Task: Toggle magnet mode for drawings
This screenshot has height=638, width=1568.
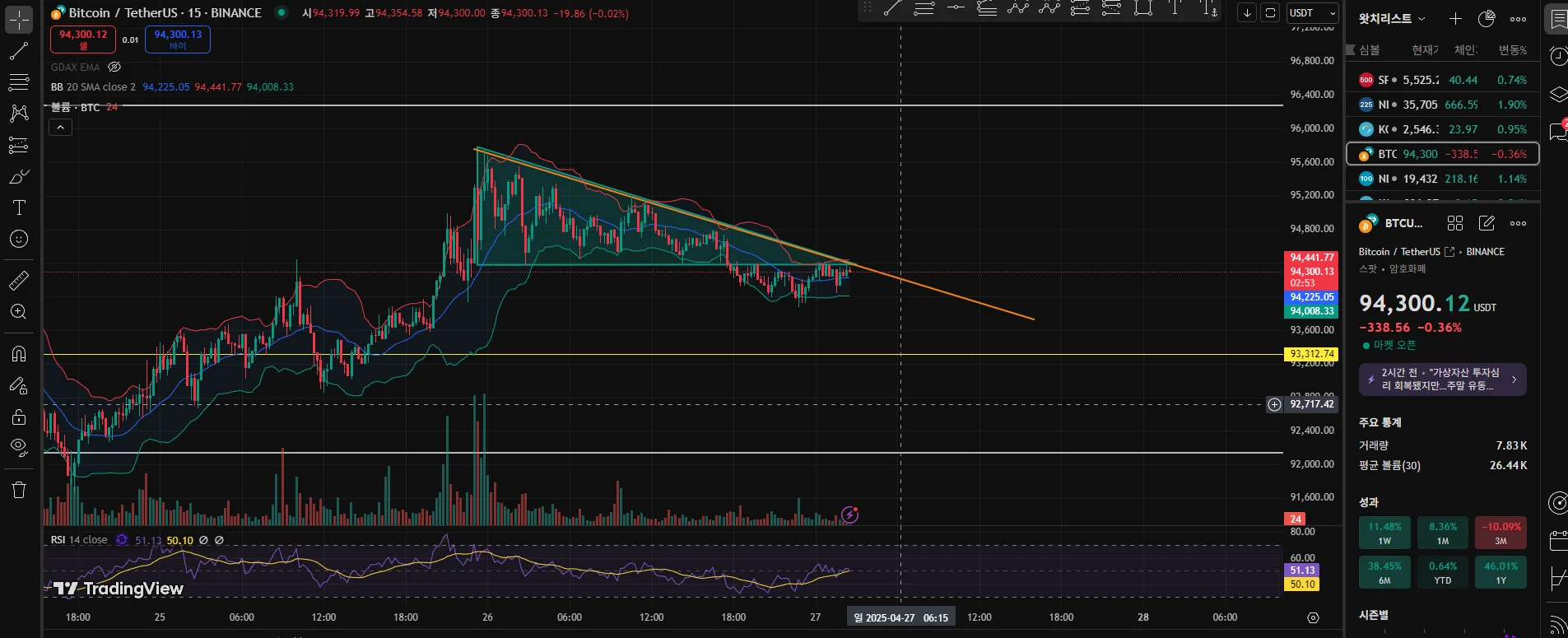Action: 18,354
